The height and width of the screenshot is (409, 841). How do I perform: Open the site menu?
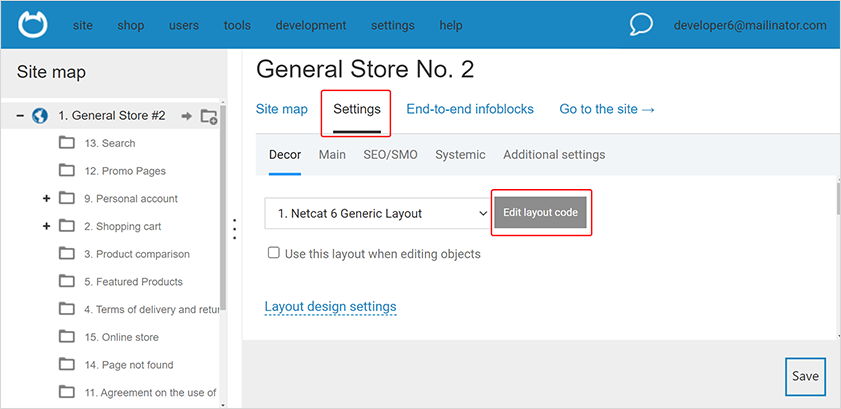[x=83, y=25]
